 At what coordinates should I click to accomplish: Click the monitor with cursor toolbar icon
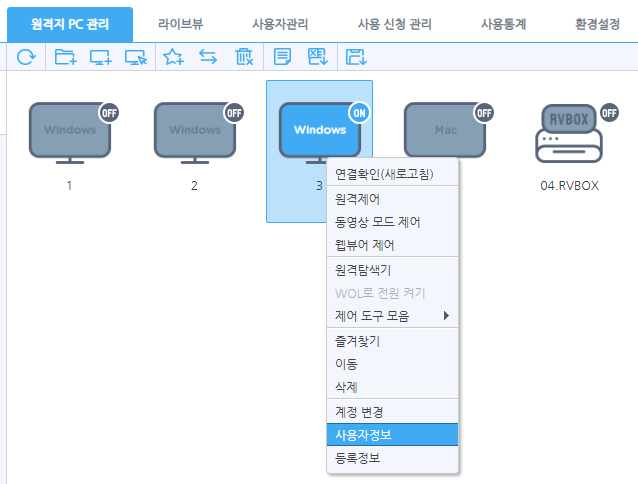coord(136,58)
